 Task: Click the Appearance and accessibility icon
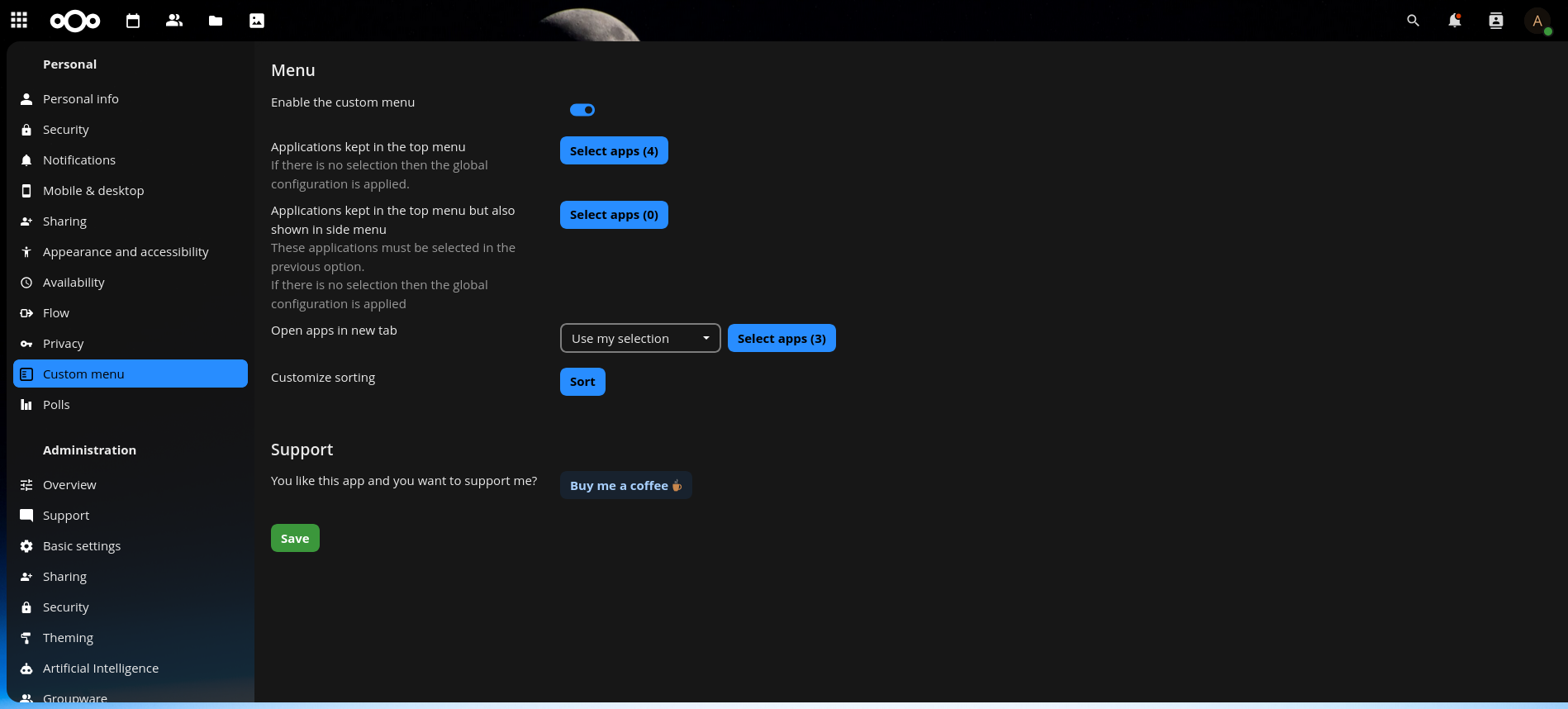pos(26,252)
